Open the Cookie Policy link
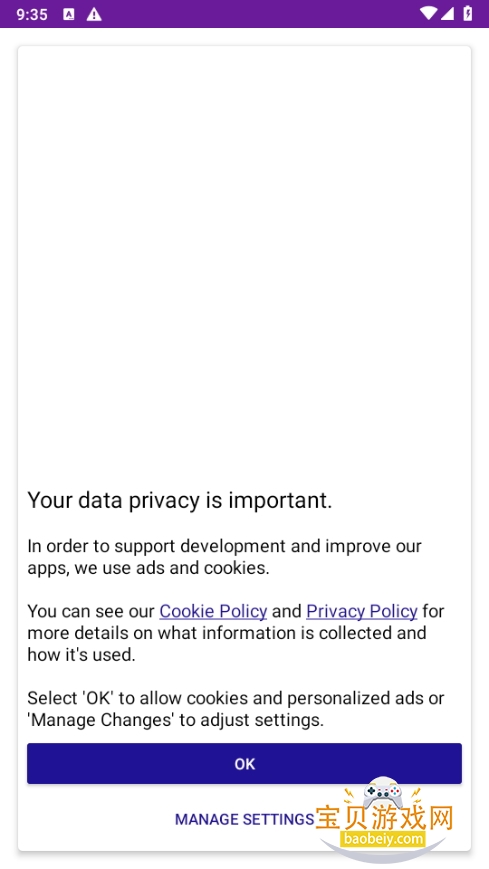 coord(213,611)
